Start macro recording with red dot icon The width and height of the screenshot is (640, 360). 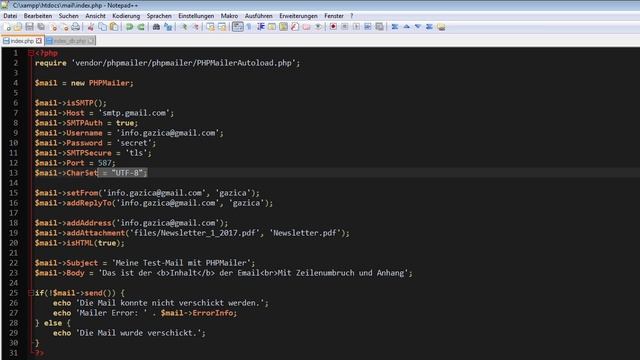333,27
